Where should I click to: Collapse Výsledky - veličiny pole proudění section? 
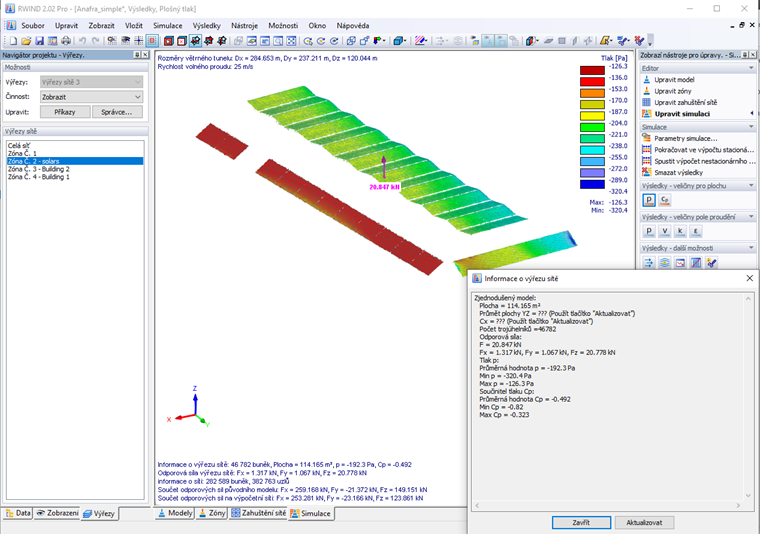coord(751,217)
